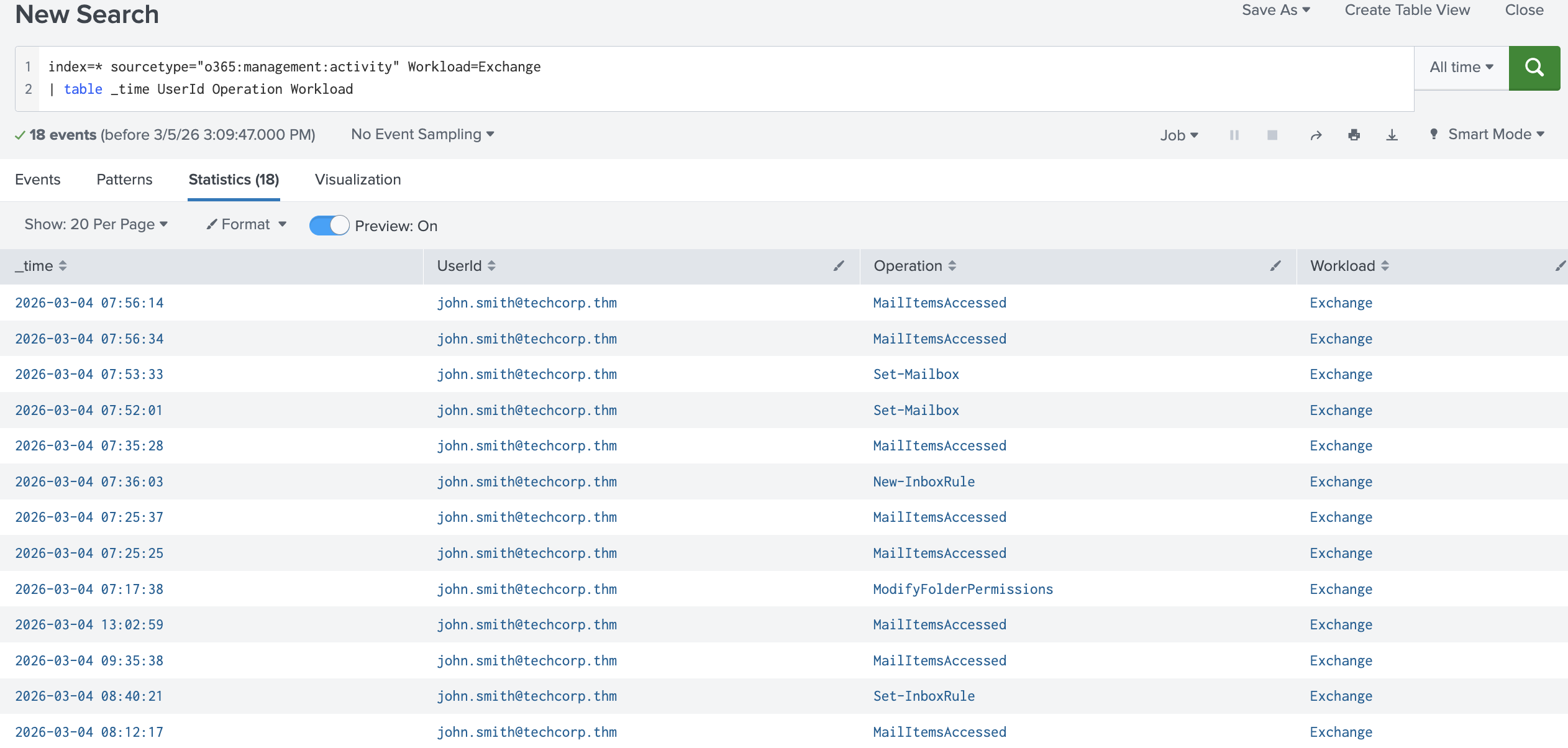Sort by the Workload column arrows
The height and width of the screenshot is (748, 1568).
1385,266
